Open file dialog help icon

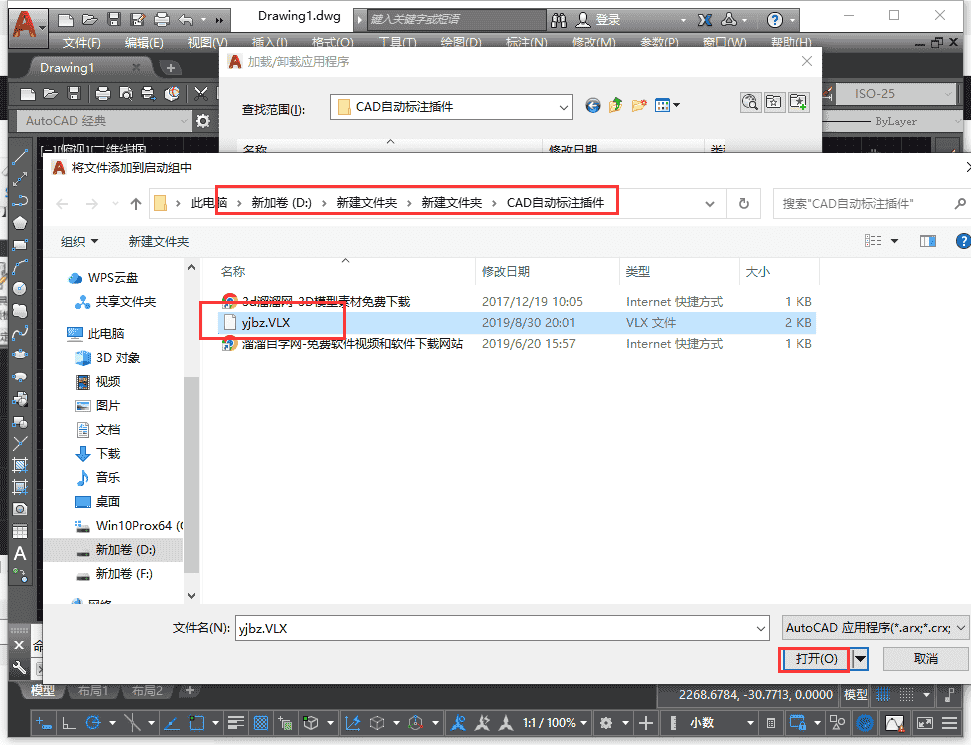(x=963, y=241)
